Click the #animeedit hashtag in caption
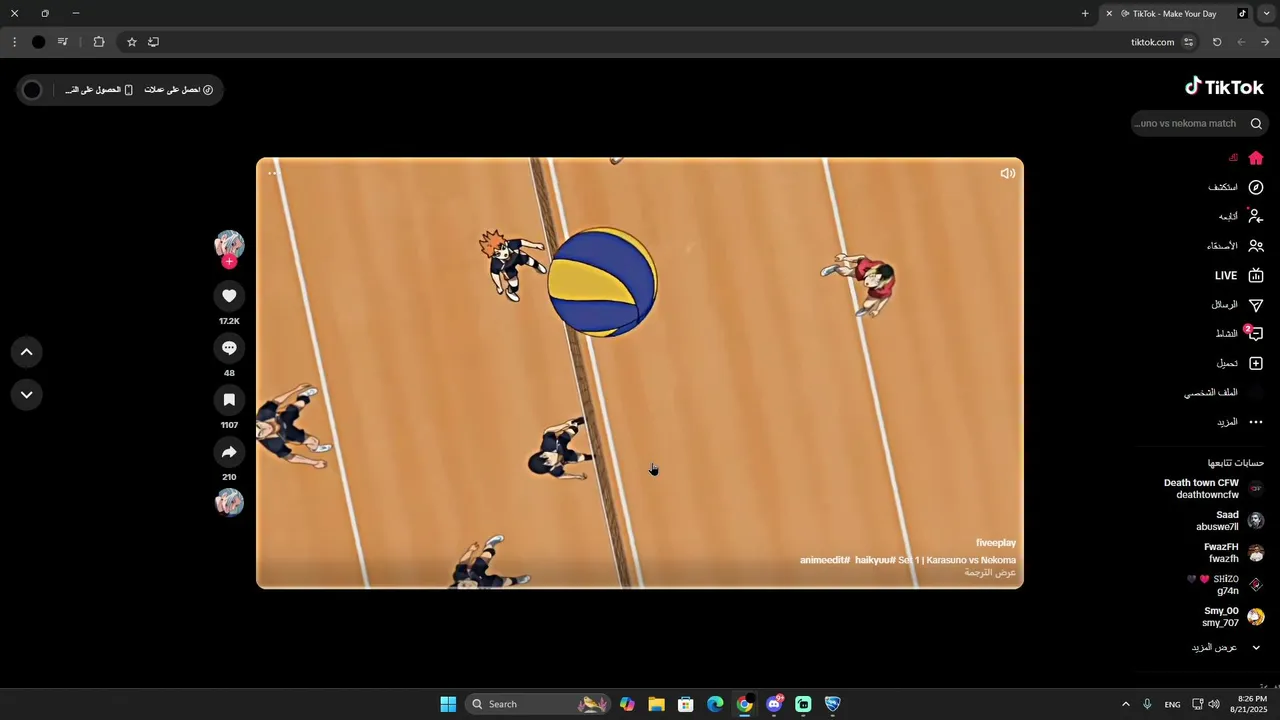Viewport: 1280px width, 720px height. click(x=825, y=560)
